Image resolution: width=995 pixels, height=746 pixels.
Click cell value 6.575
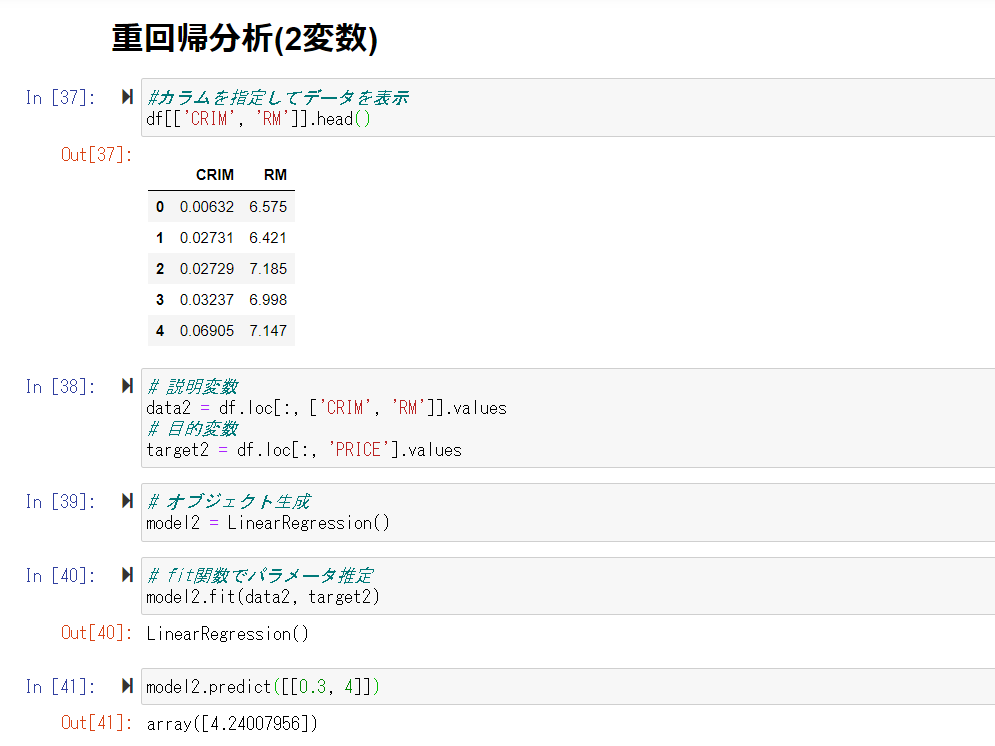268,207
